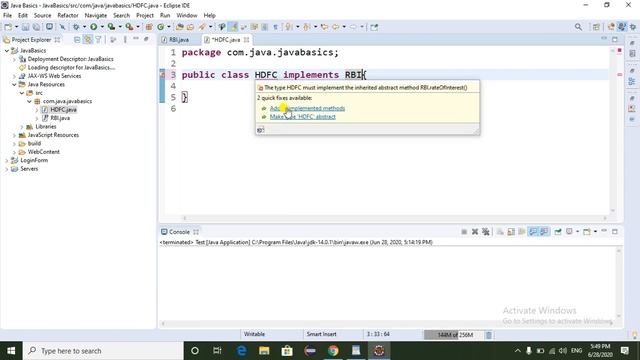Click the New Java Class icon
The height and width of the screenshot is (360, 640).
coord(160,27)
